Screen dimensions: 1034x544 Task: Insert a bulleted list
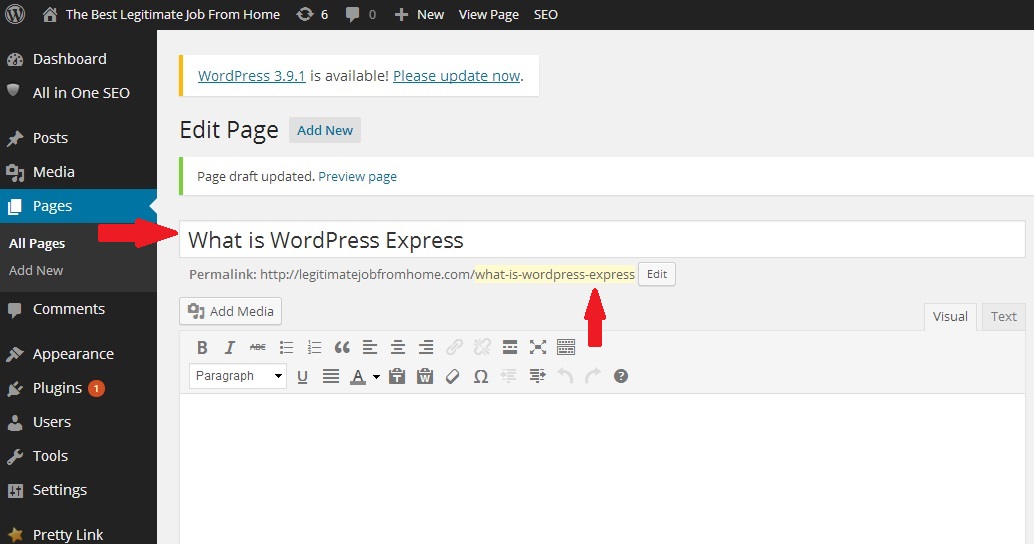tap(286, 348)
